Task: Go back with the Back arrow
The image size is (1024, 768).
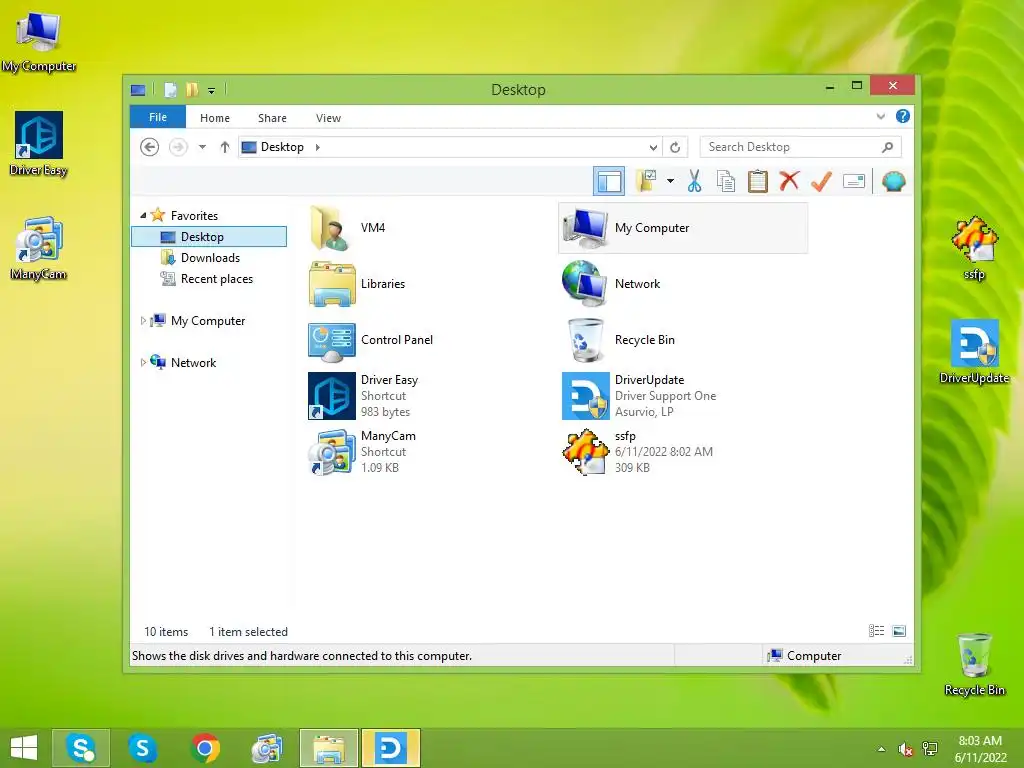Action: pos(150,148)
